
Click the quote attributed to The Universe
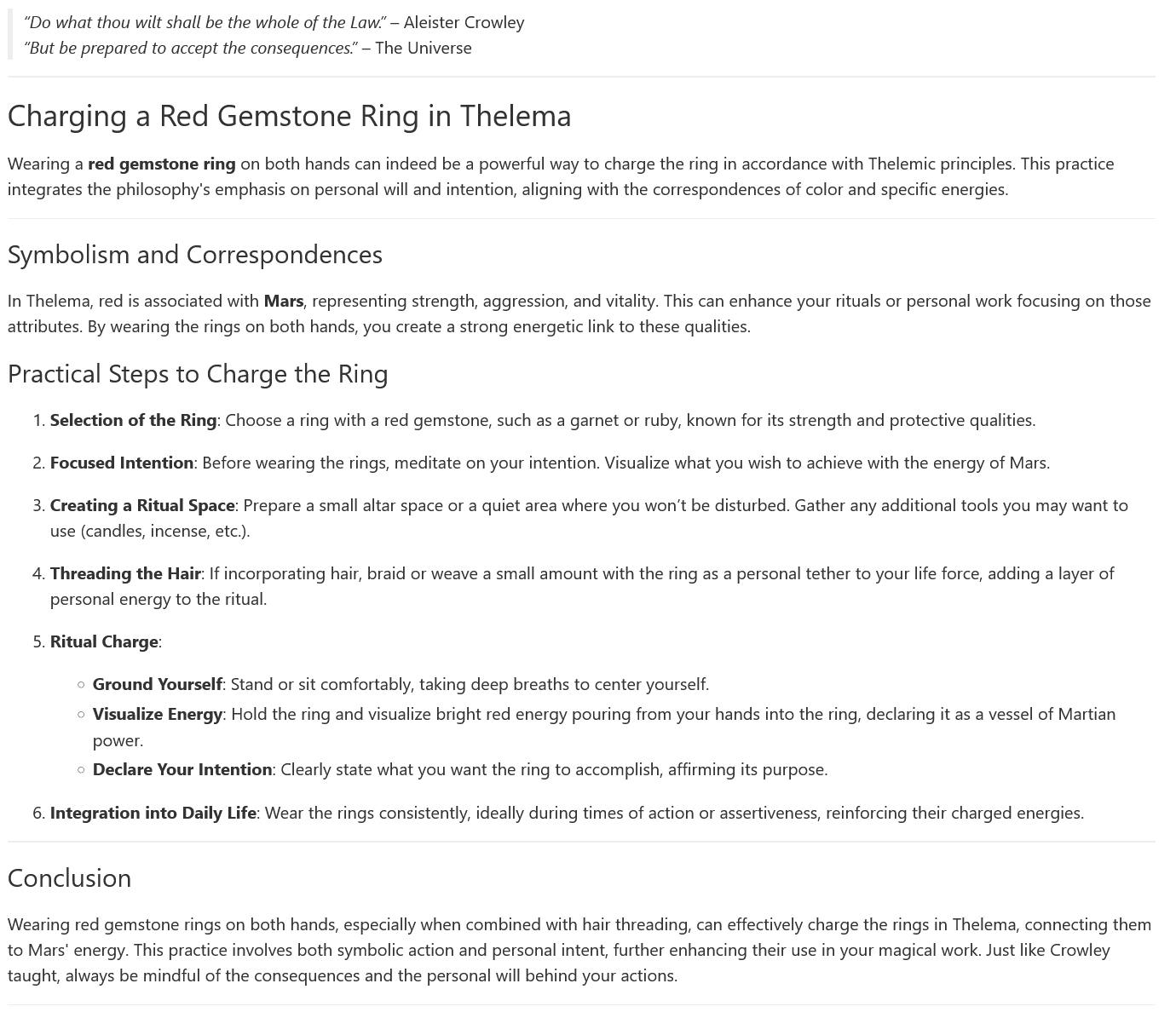point(247,48)
